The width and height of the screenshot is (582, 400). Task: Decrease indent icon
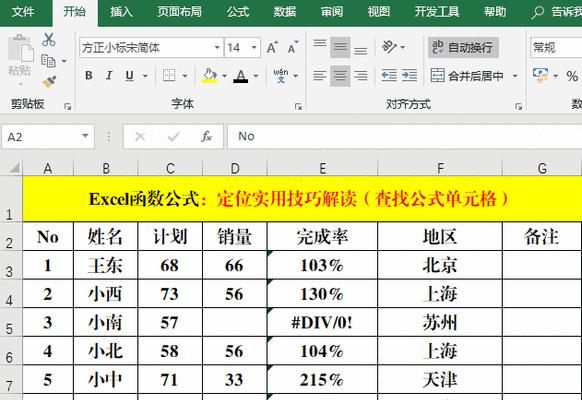coord(389,76)
